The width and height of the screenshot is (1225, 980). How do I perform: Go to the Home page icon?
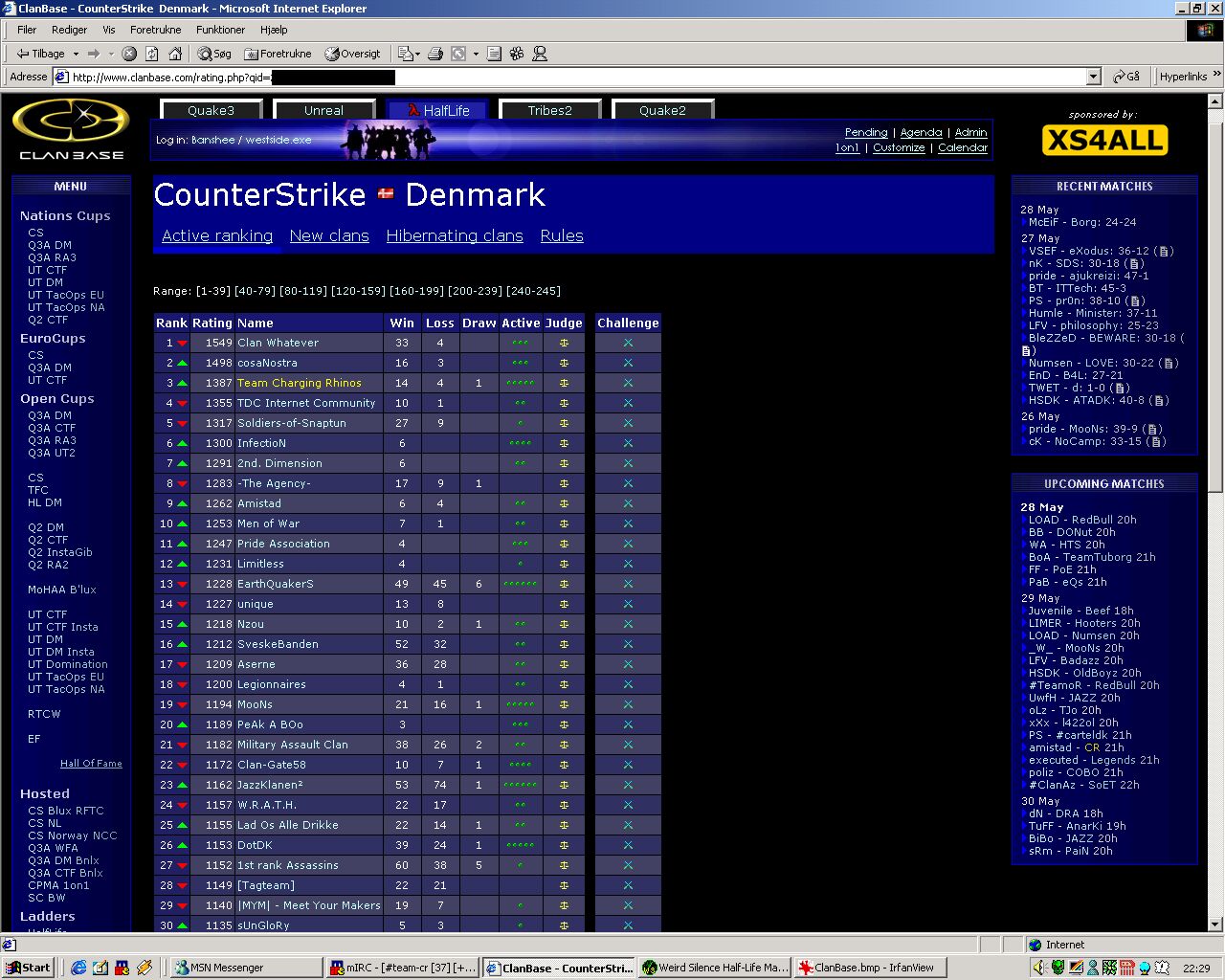pos(175,54)
